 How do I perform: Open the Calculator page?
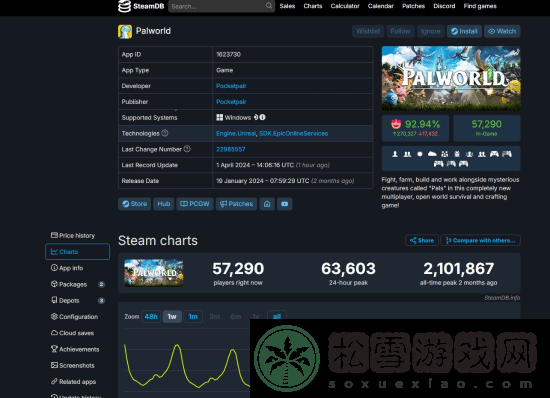coord(345,6)
